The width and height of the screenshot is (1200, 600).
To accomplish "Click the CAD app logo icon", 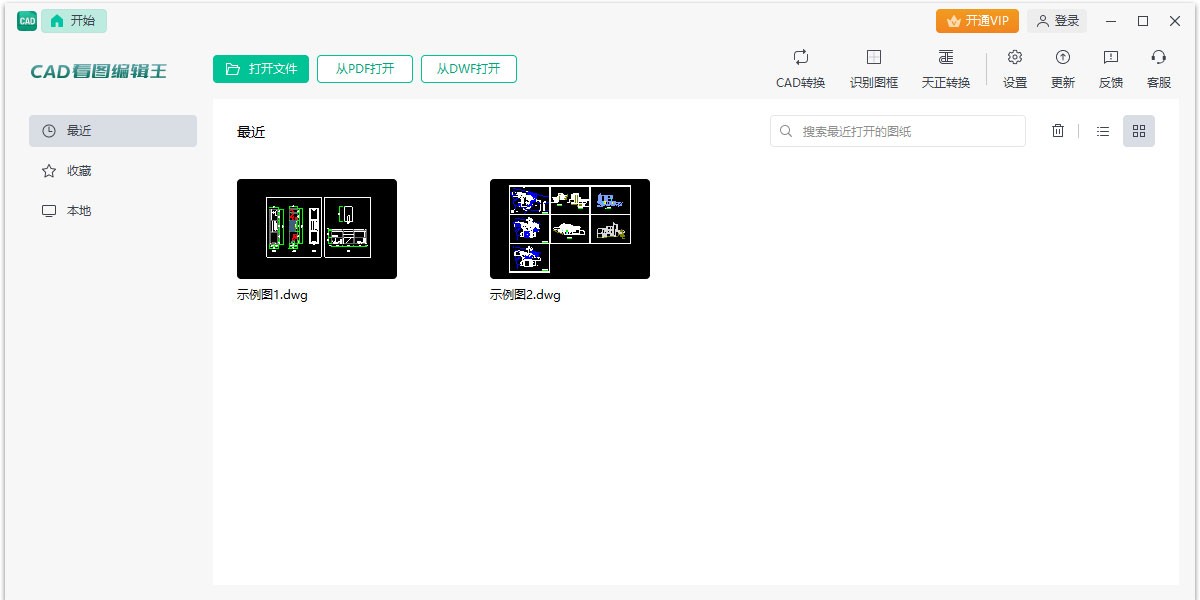I will [27, 21].
